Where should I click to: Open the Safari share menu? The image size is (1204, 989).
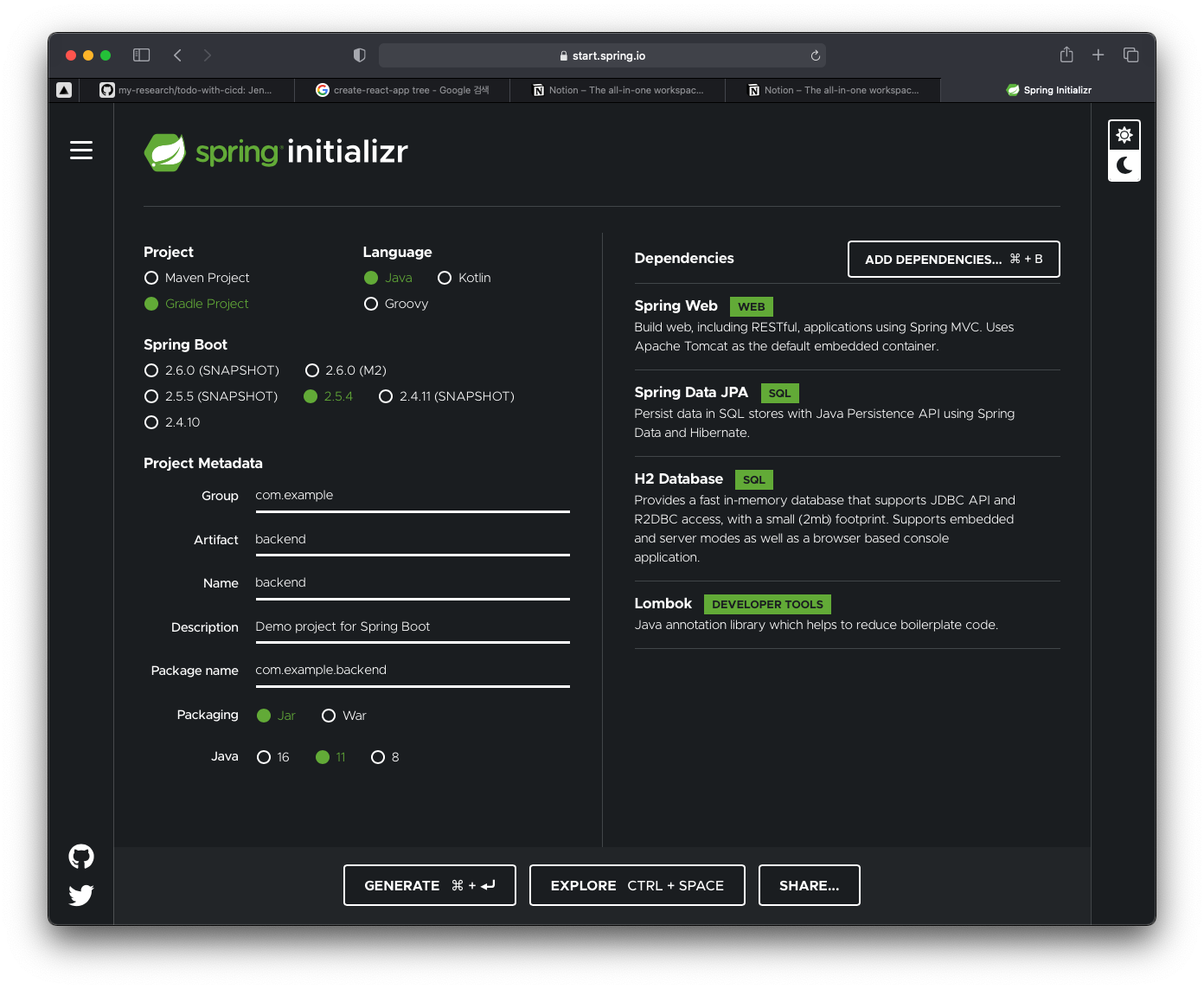pos(1066,55)
